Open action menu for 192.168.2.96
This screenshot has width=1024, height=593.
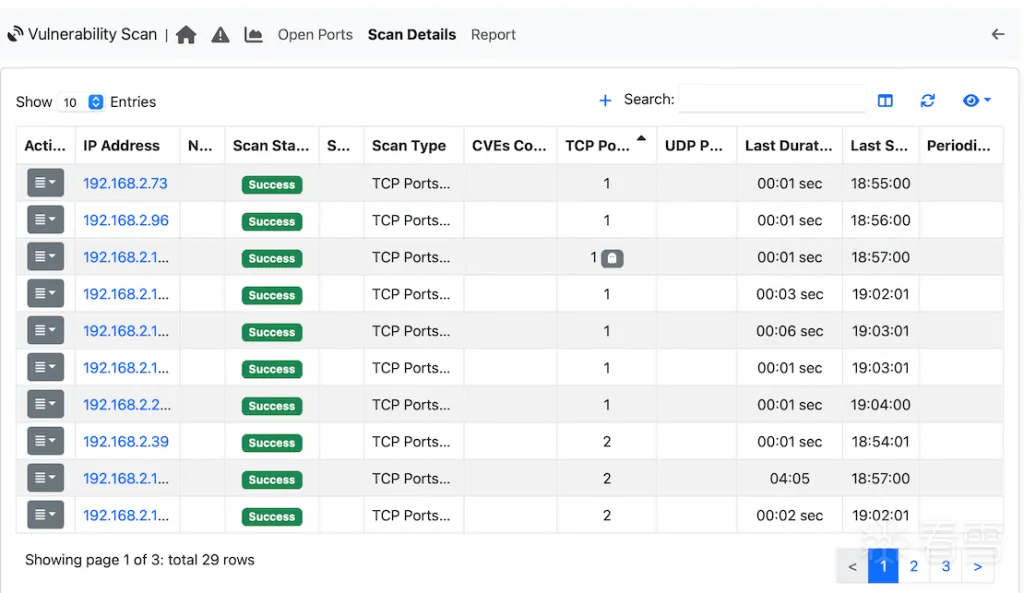pyautogui.click(x=45, y=219)
